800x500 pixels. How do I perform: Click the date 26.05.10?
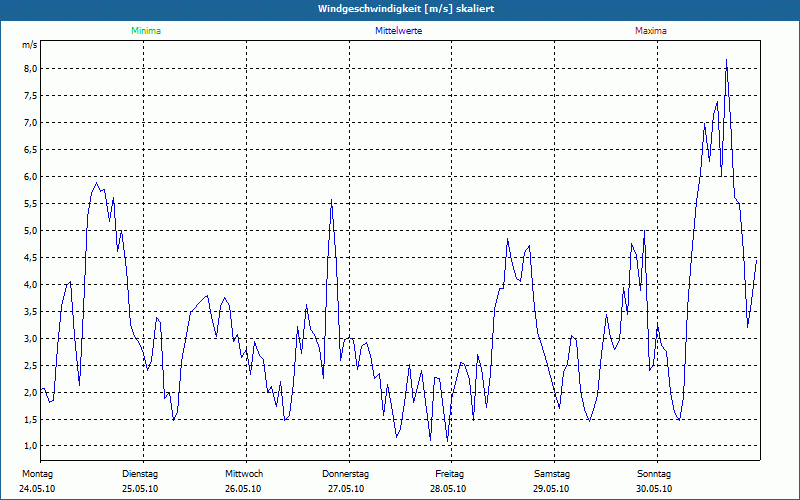click(x=243, y=489)
